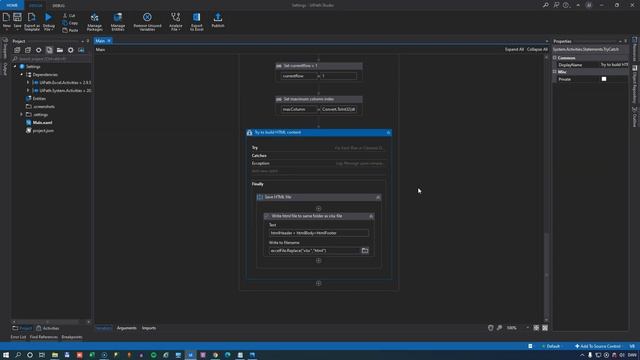The width and height of the screenshot is (640, 360).
Task: Switch to the DEBUG ribbon tab
Action: tap(58, 5)
